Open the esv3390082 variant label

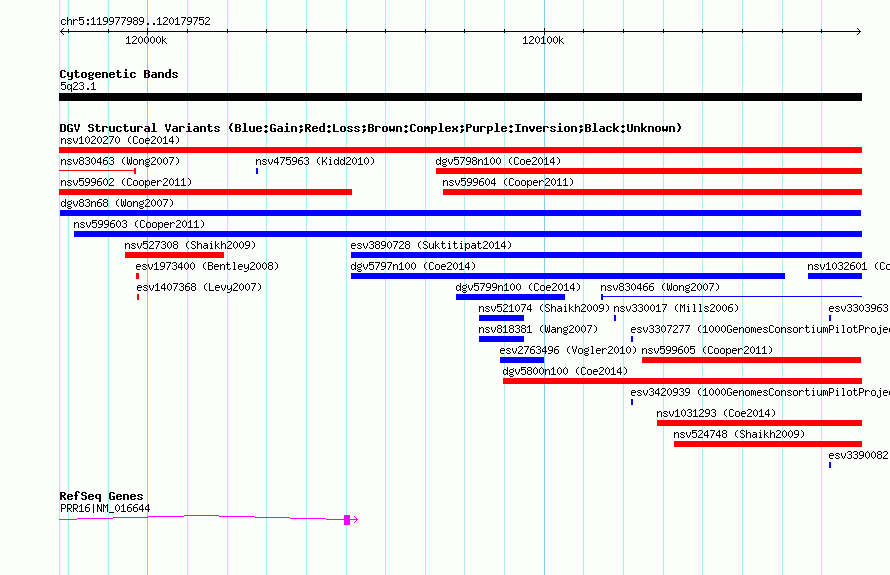pyautogui.click(x=858, y=455)
